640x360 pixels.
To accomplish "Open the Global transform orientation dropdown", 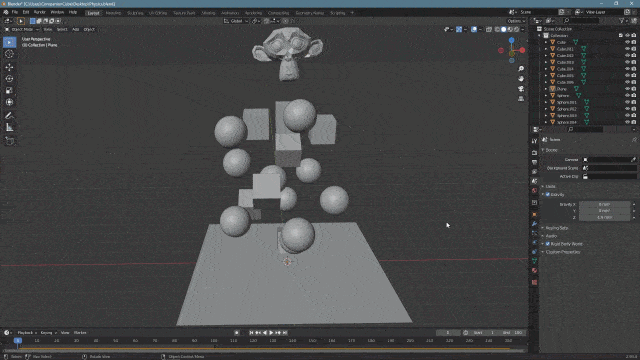I will coord(236,21).
